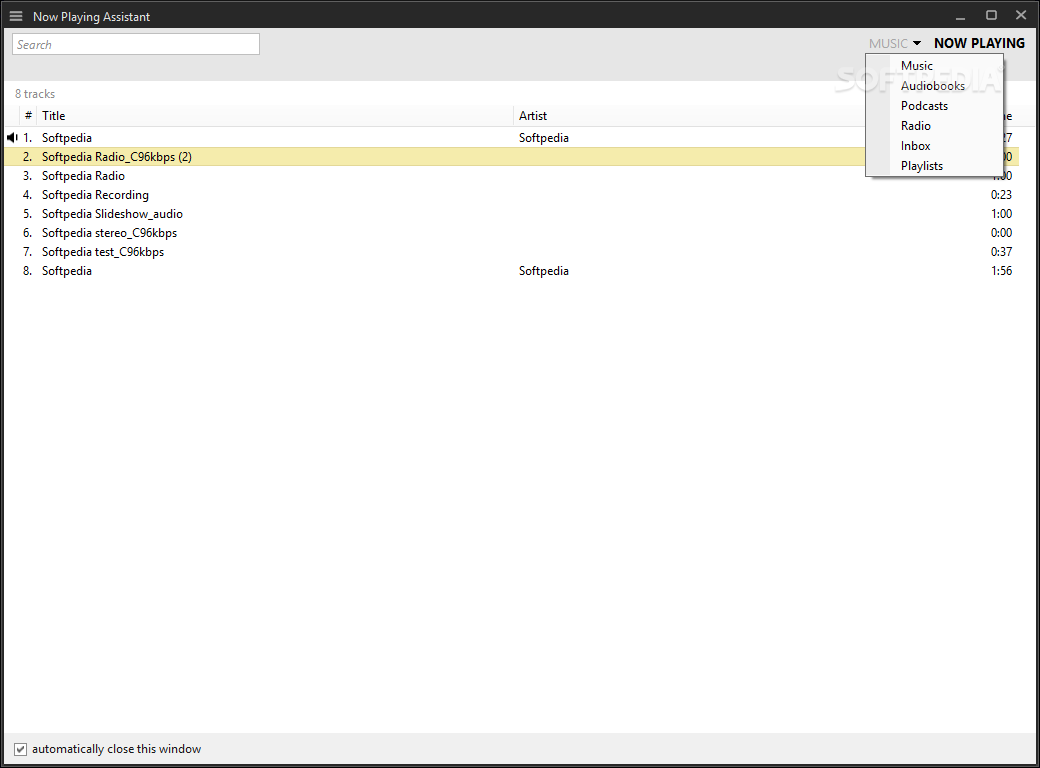Click the 1:56 duration value
Viewport: 1040px width, 768px height.
tap(1001, 271)
